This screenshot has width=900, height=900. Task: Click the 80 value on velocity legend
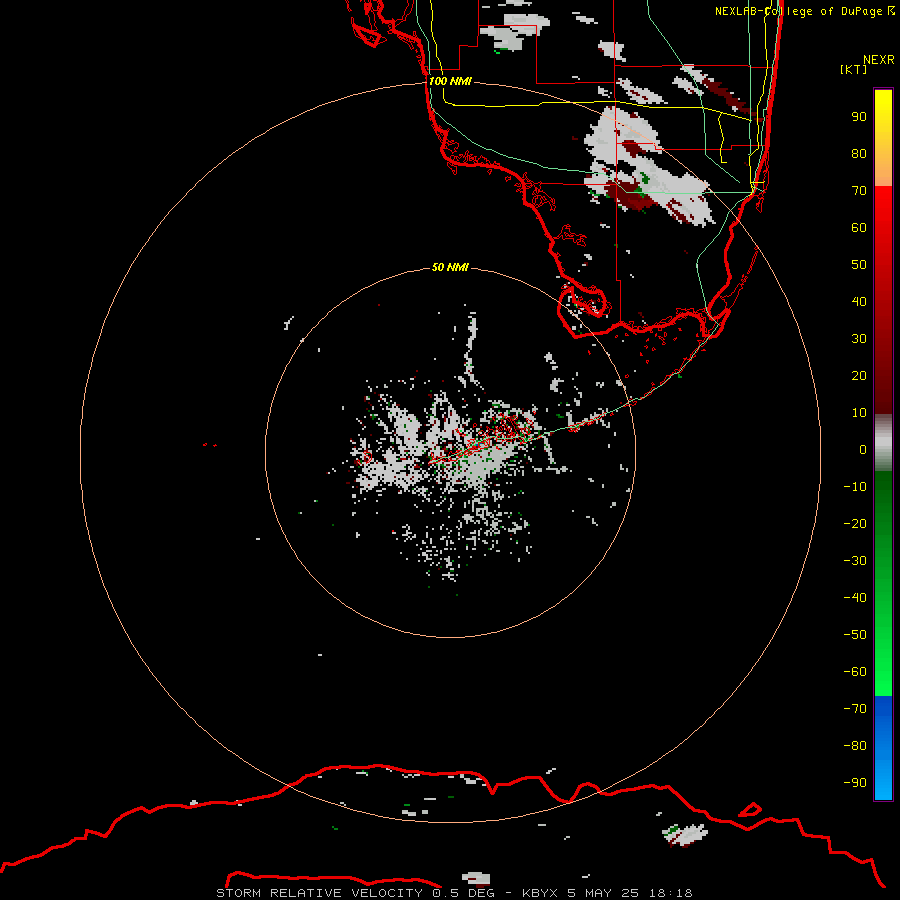point(859,153)
